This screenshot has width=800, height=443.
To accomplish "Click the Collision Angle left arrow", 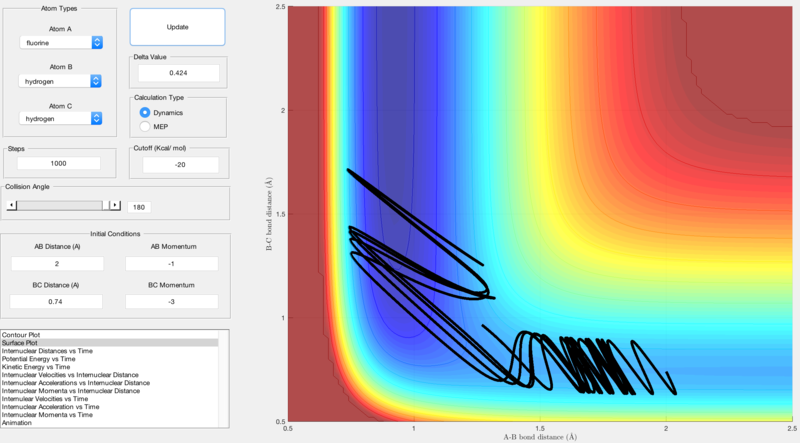I will 12,205.
